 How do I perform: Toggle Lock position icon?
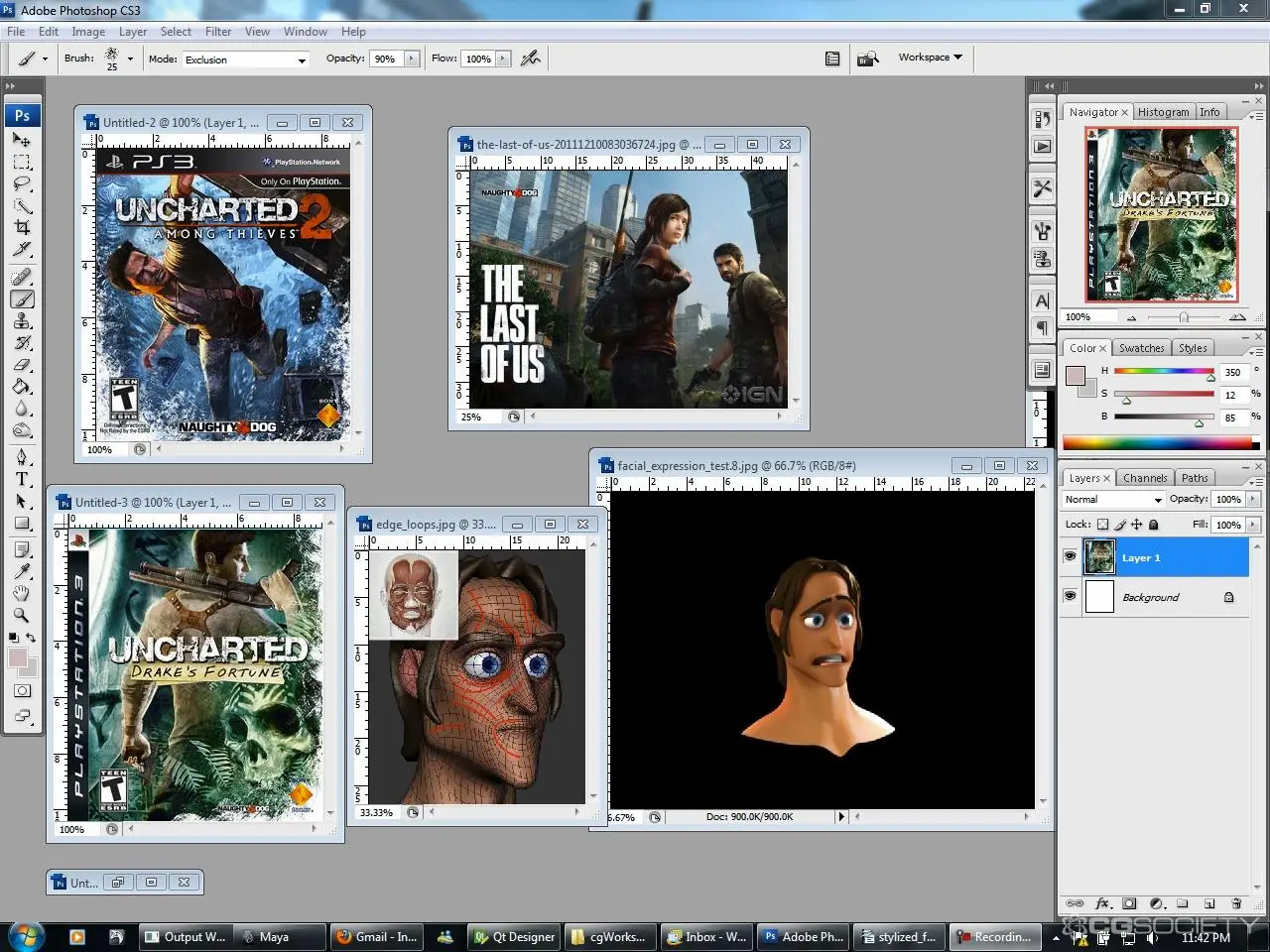(1137, 525)
